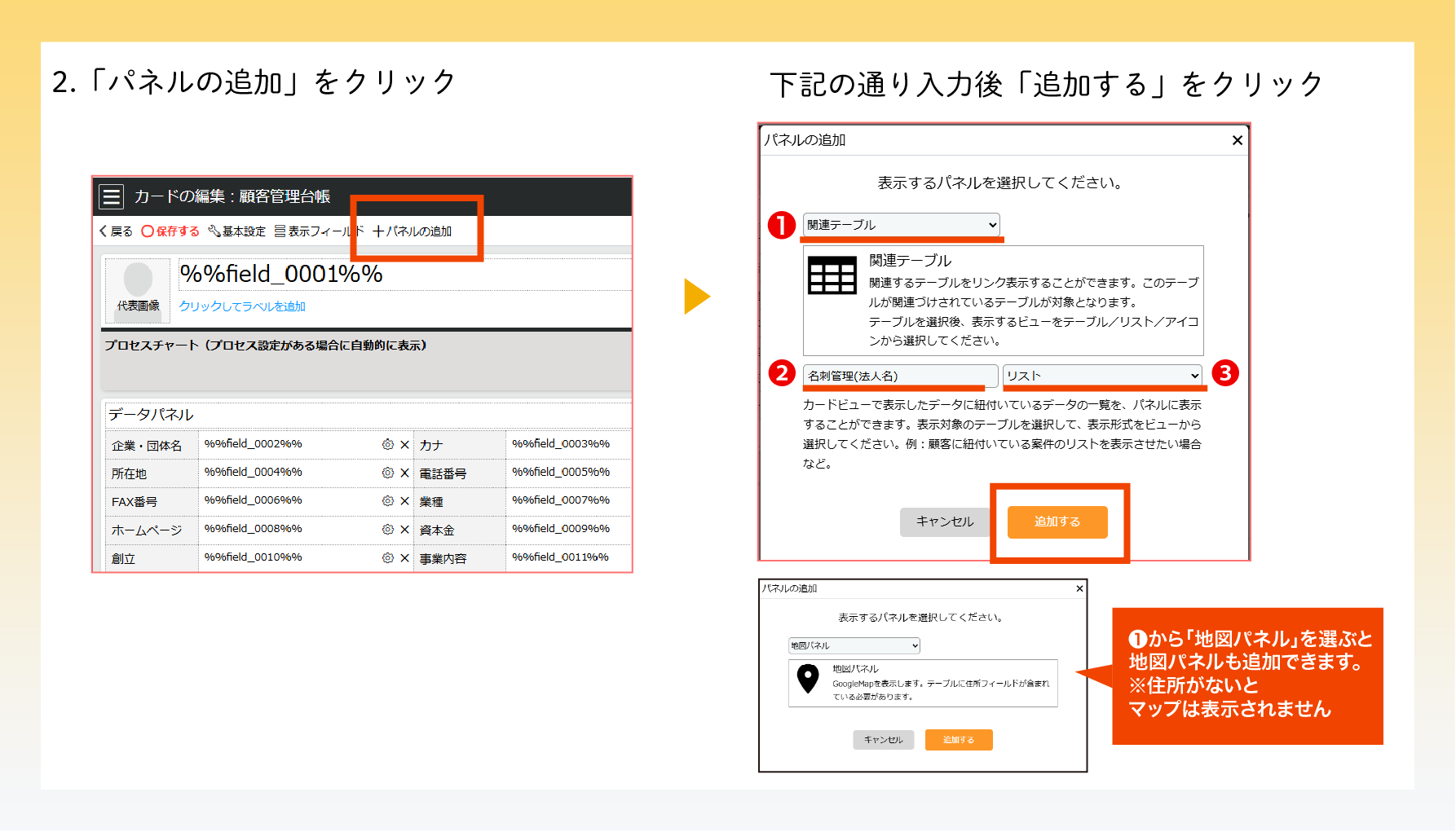Image resolution: width=1456 pixels, height=832 pixels.
Task: Open the hamburger menu in card editor header
Action: (111, 196)
